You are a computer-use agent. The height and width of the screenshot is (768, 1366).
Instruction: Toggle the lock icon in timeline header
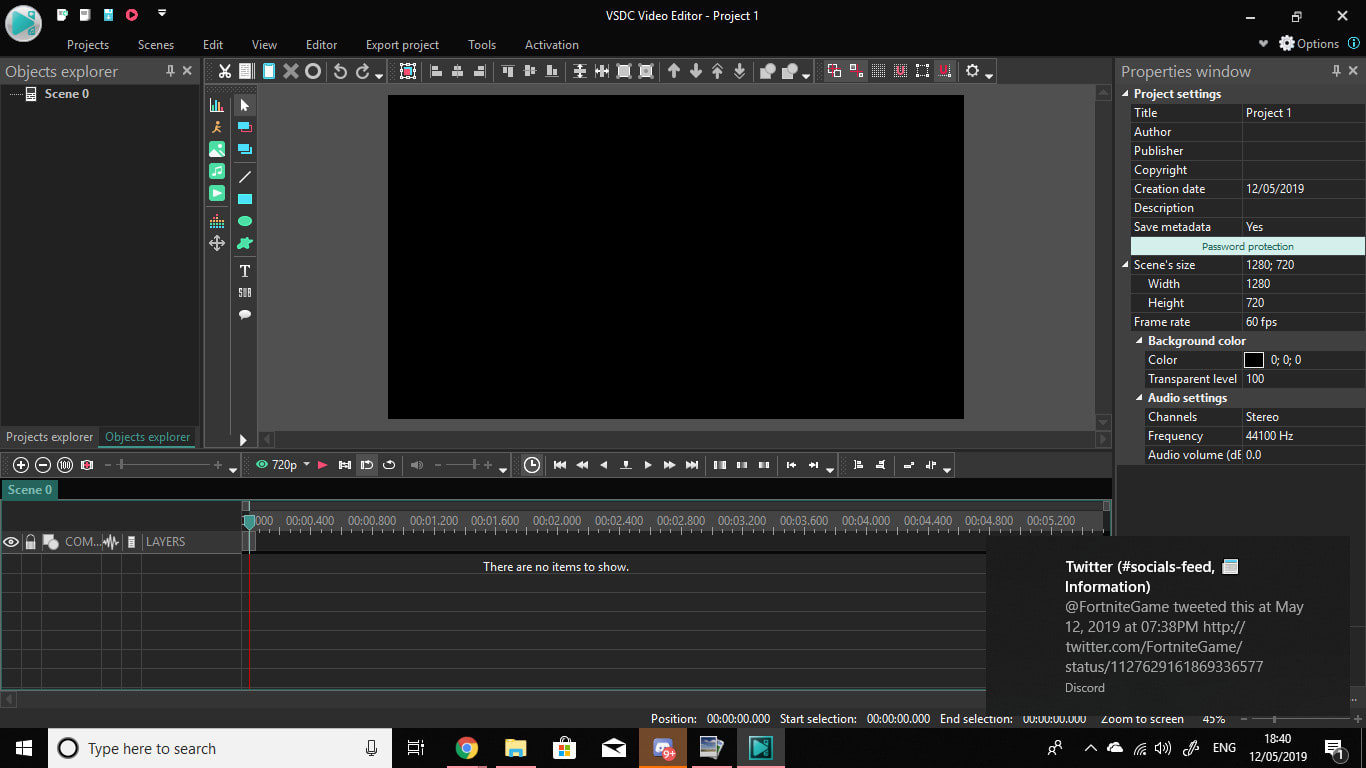click(x=31, y=542)
